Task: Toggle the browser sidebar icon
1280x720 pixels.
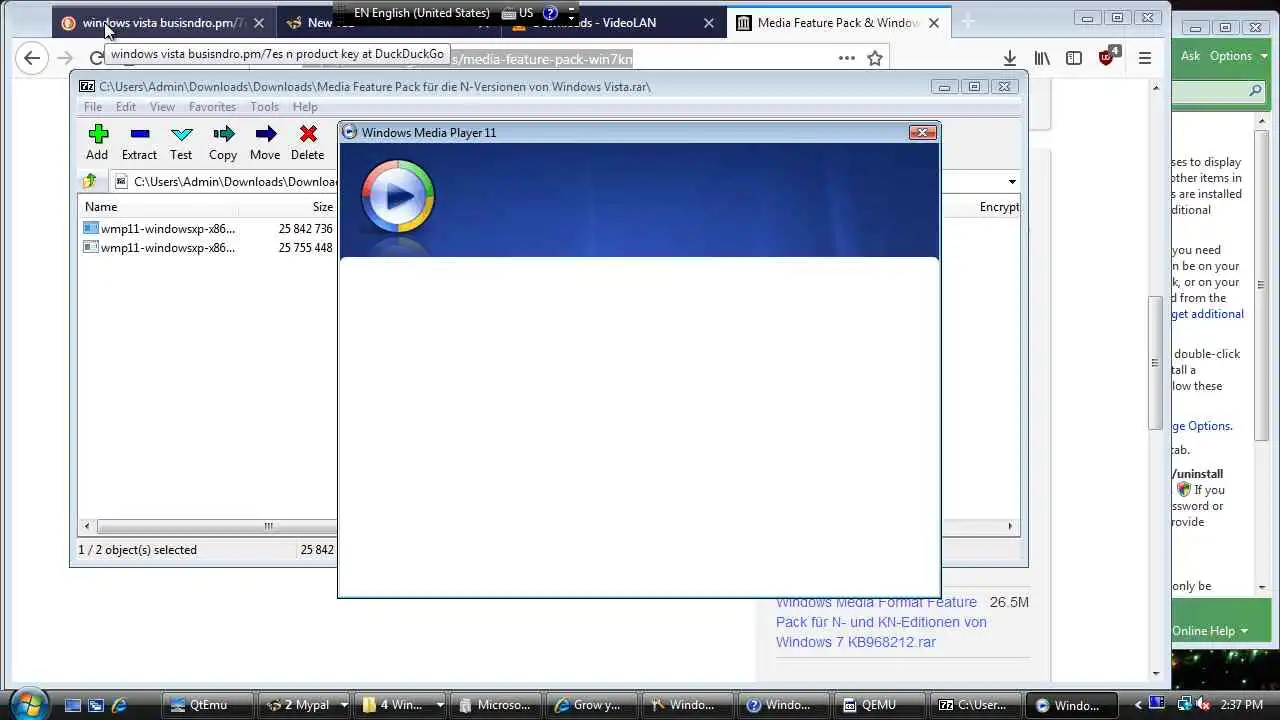Action: [x=1074, y=58]
